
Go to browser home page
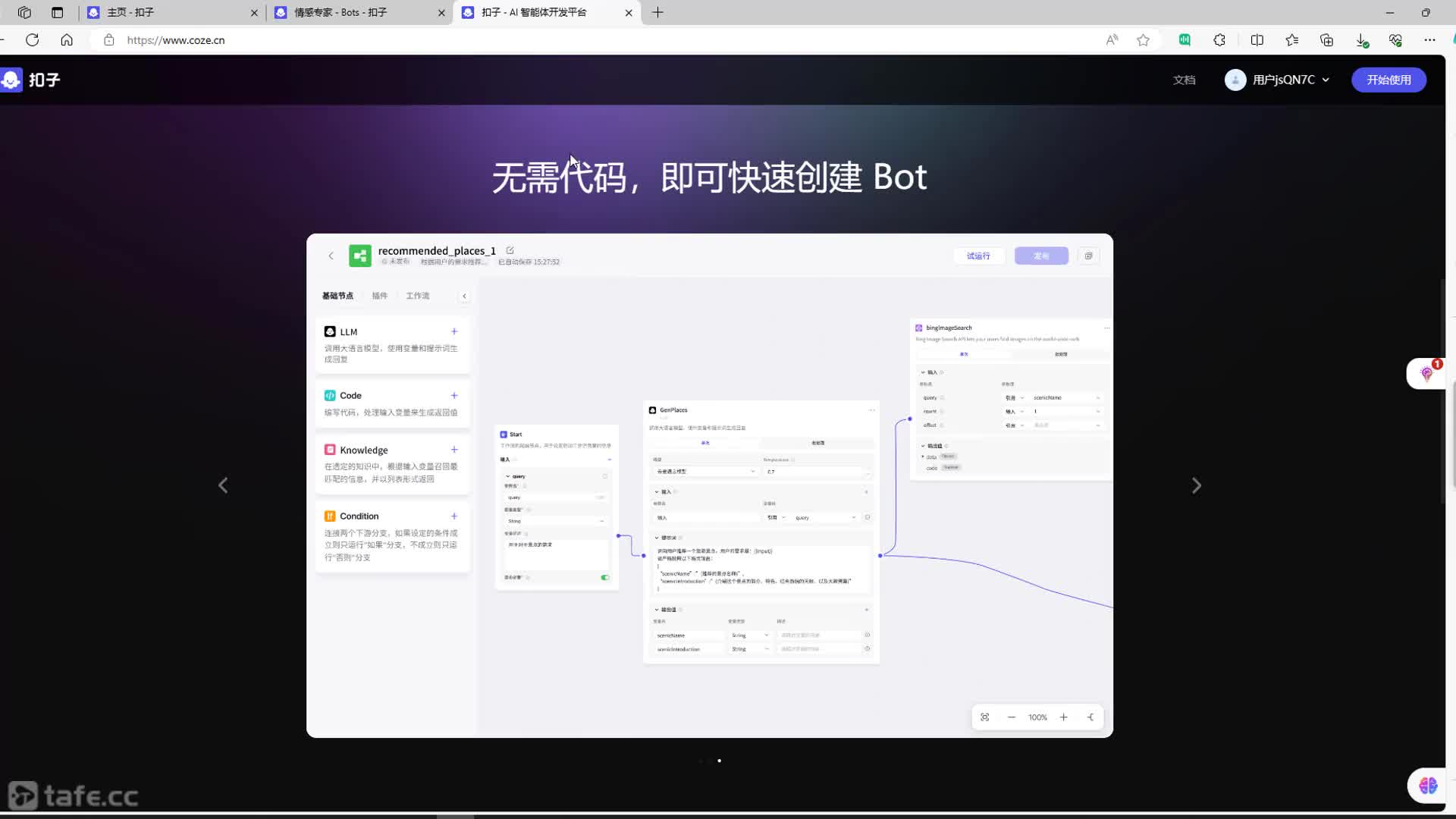click(x=67, y=40)
